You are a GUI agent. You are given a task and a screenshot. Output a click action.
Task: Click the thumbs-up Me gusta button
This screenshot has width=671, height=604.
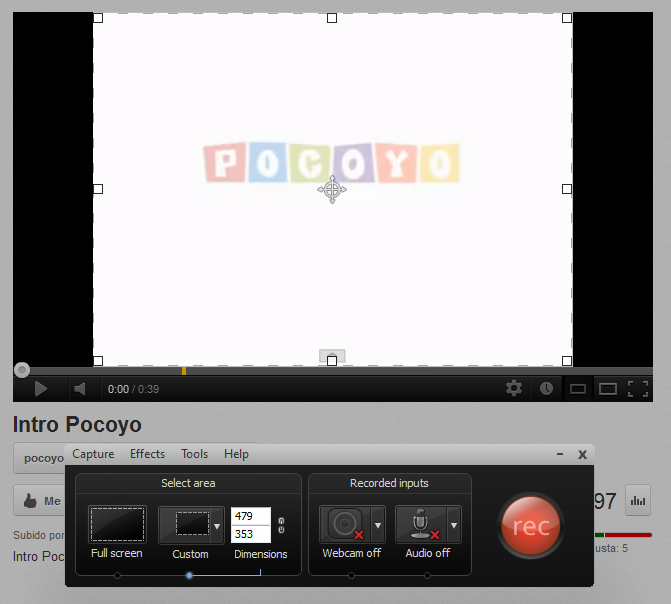39,500
